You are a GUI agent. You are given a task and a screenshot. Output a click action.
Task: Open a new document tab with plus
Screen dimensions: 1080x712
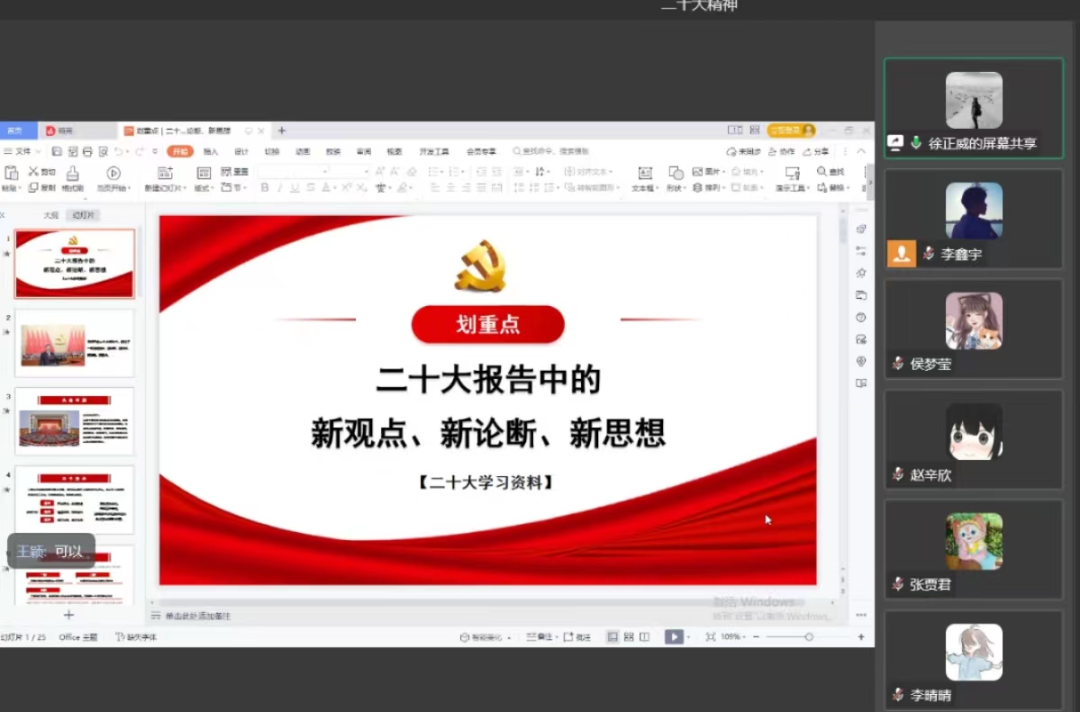click(x=282, y=130)
